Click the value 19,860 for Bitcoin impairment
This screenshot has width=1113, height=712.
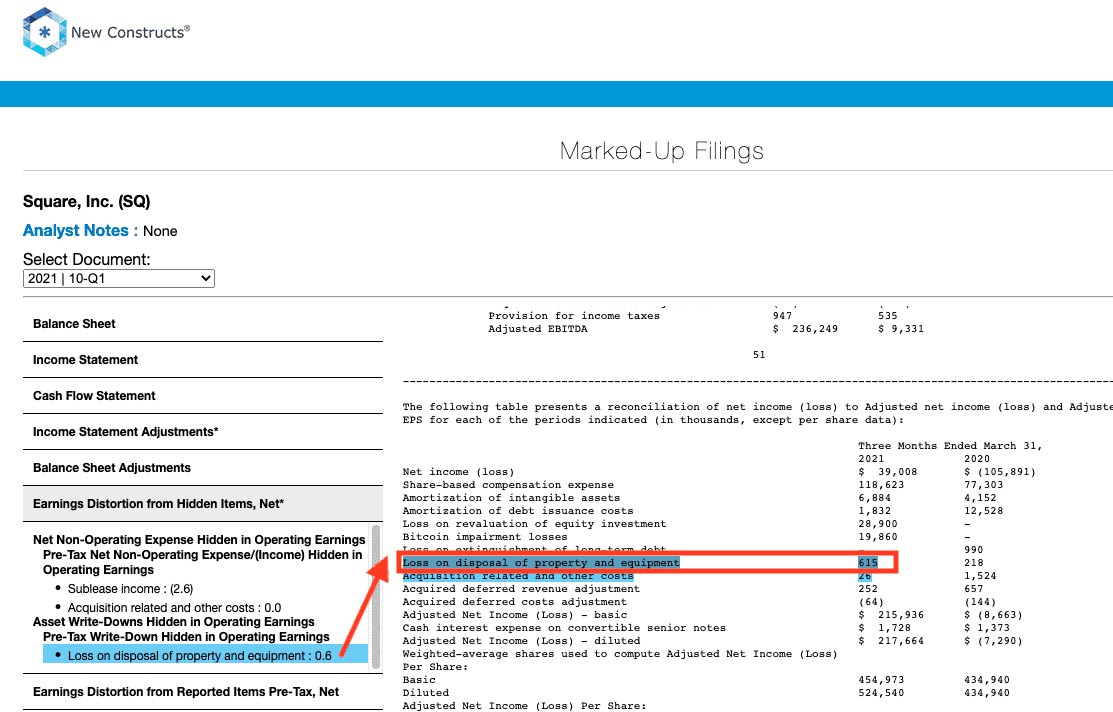coord(878,537)
